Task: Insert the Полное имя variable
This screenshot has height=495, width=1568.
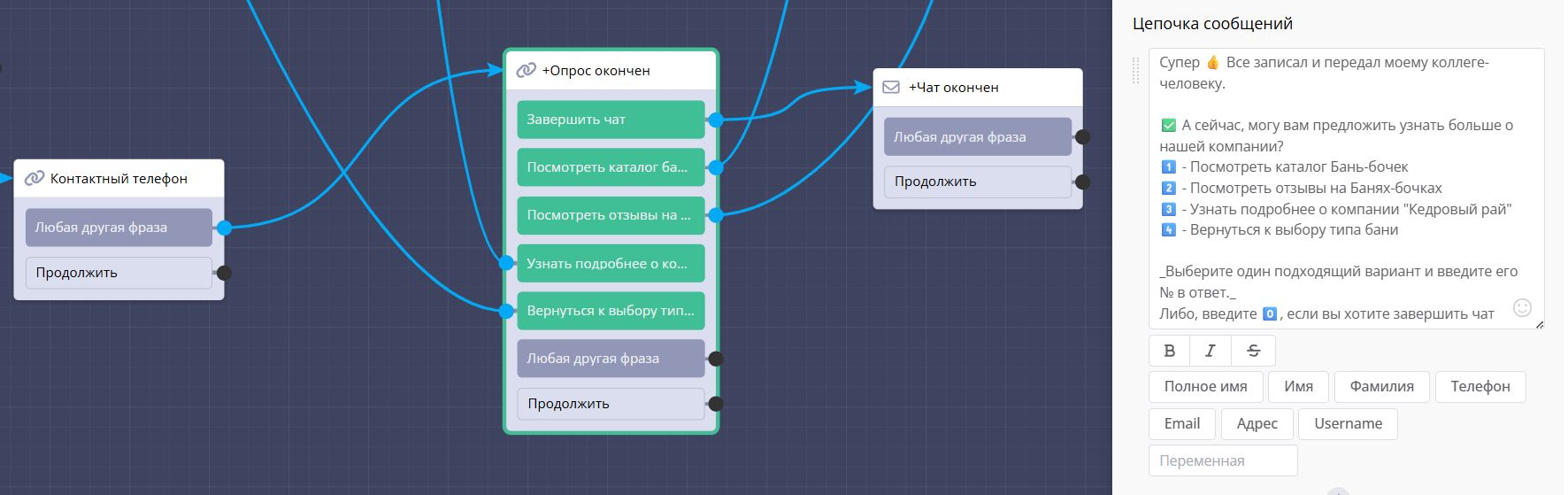Action: tap(1205, 387)
